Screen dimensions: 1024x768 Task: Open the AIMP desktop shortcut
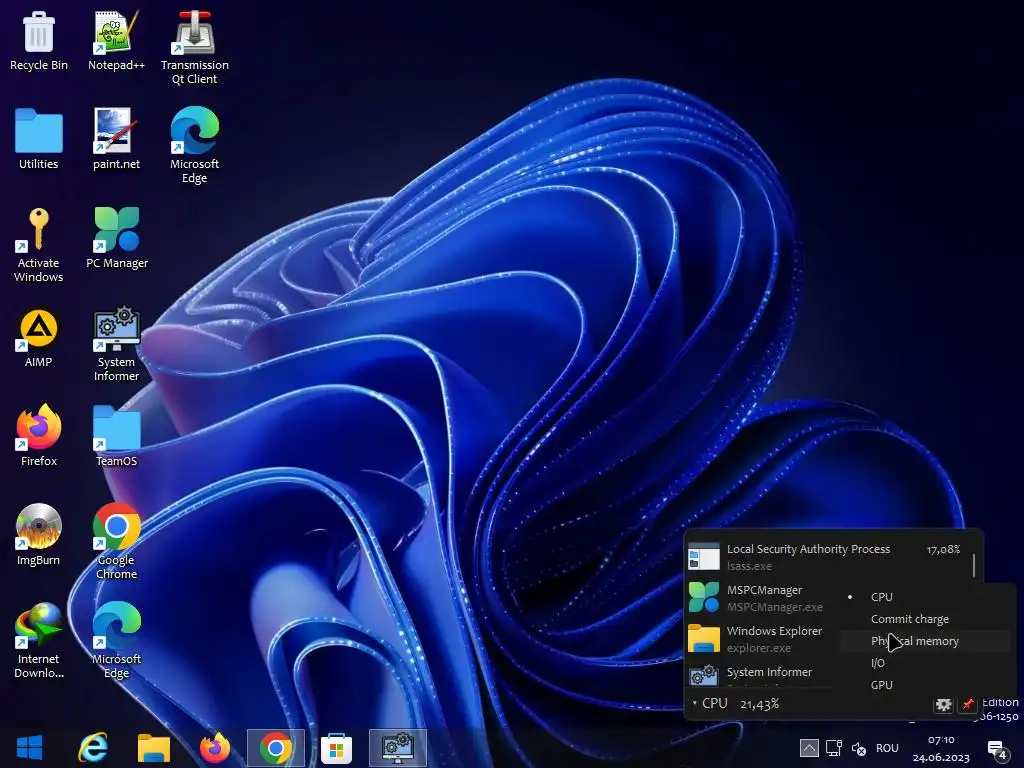[x=39, y=338]
